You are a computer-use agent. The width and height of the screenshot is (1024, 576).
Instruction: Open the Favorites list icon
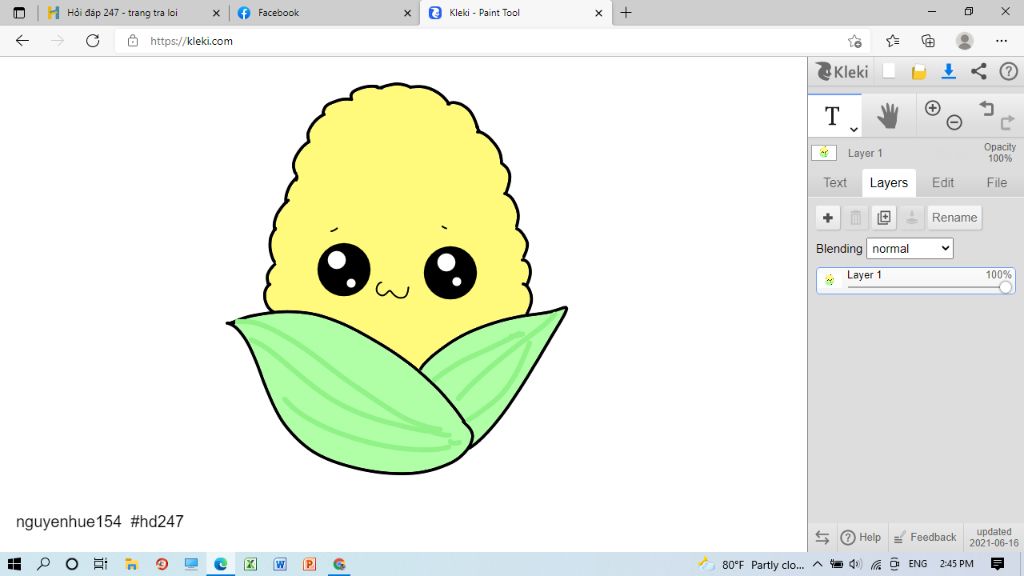pos(893,41)
